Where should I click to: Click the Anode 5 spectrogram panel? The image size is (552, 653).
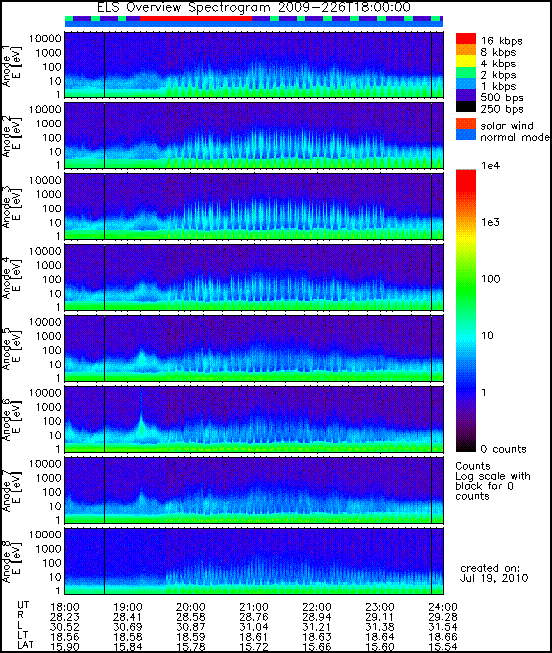(x=254, y=349)
